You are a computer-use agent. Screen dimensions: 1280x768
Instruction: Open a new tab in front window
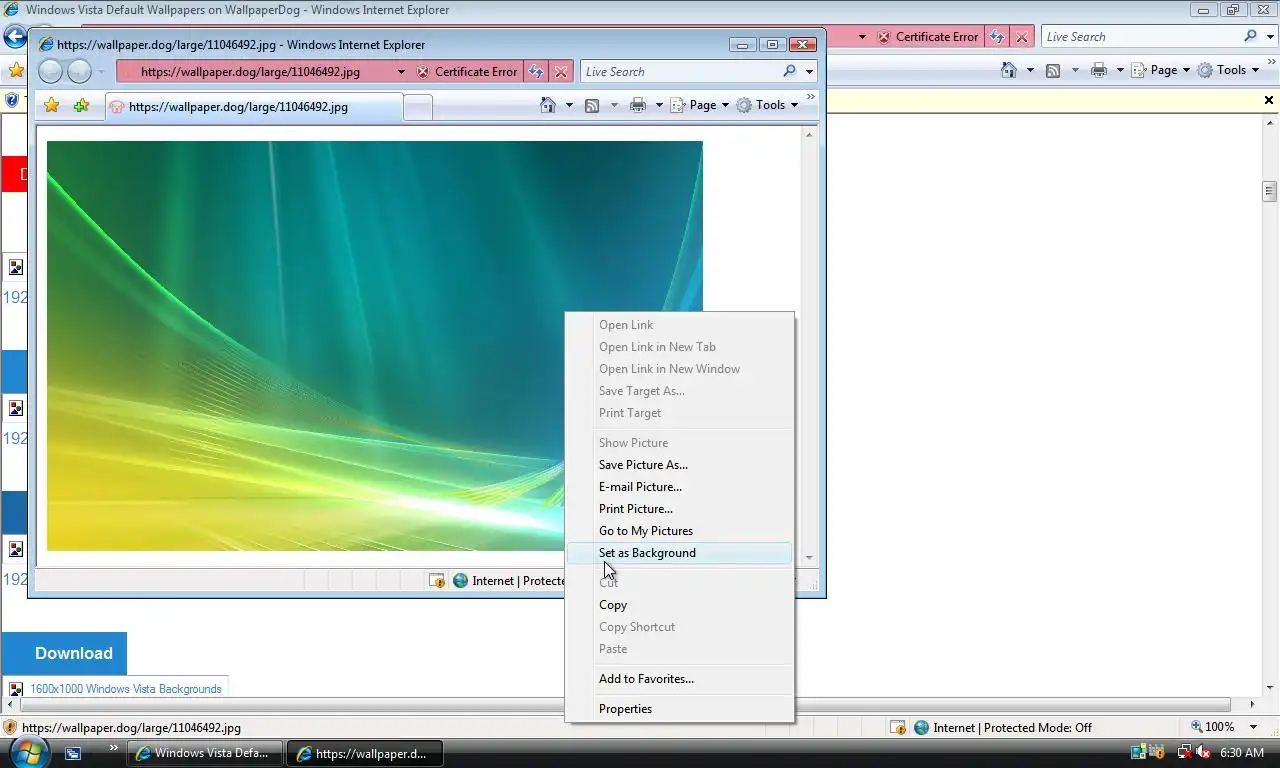click(x=418, y=107)
